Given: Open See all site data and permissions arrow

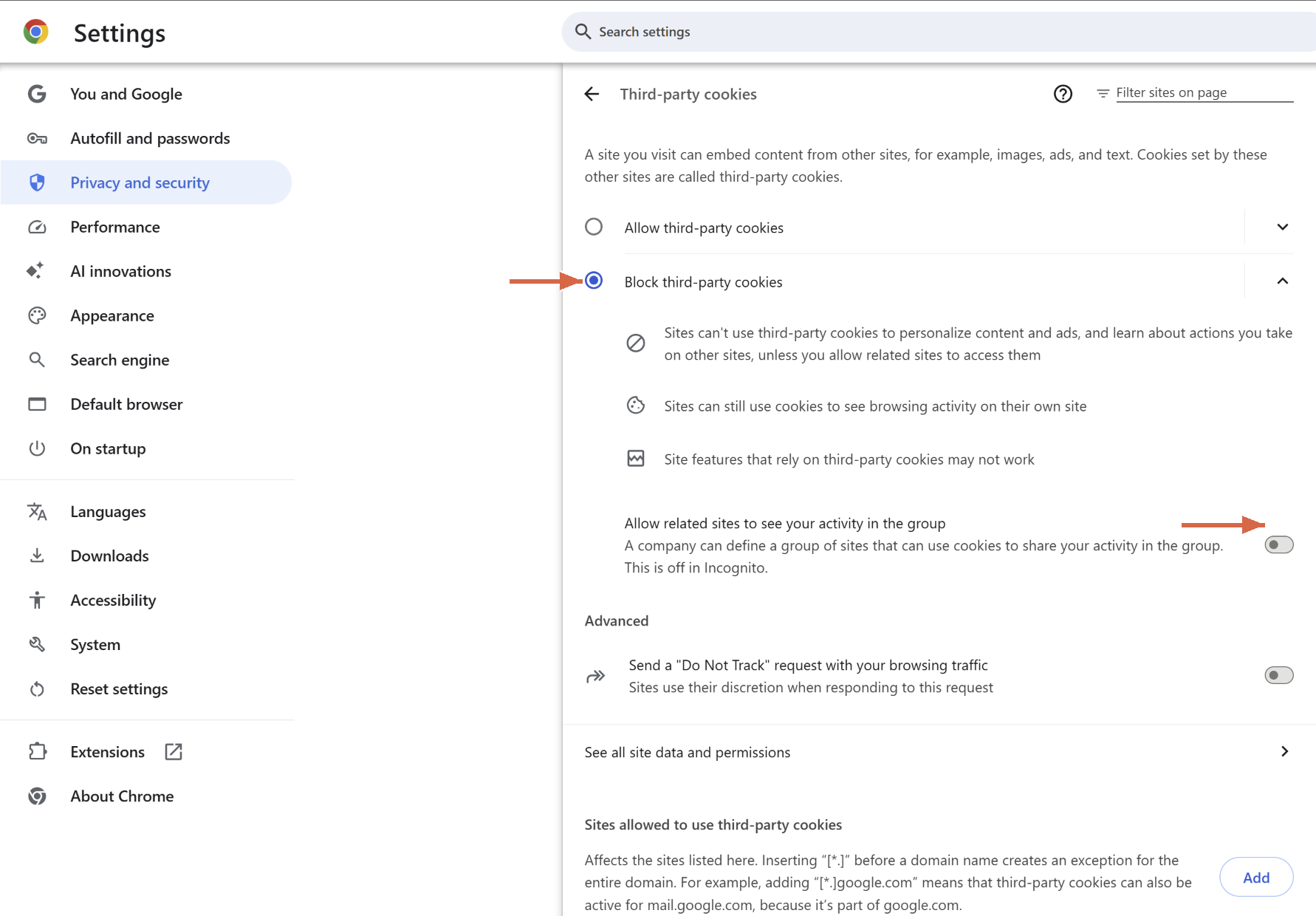Looking at the screenshot, I should click(x=1285, y=751).
